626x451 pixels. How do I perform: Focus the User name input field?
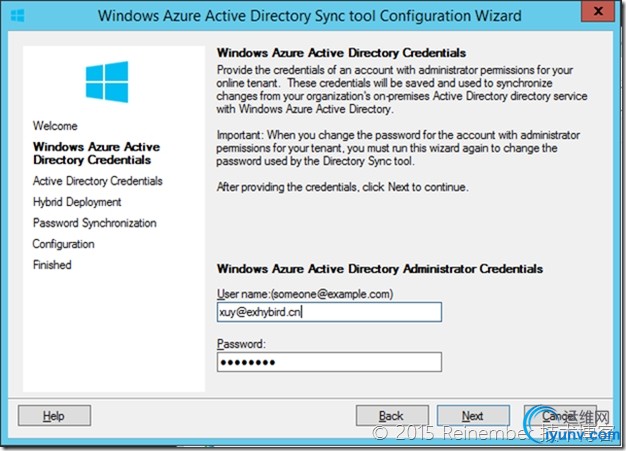(x=329, y=312)
